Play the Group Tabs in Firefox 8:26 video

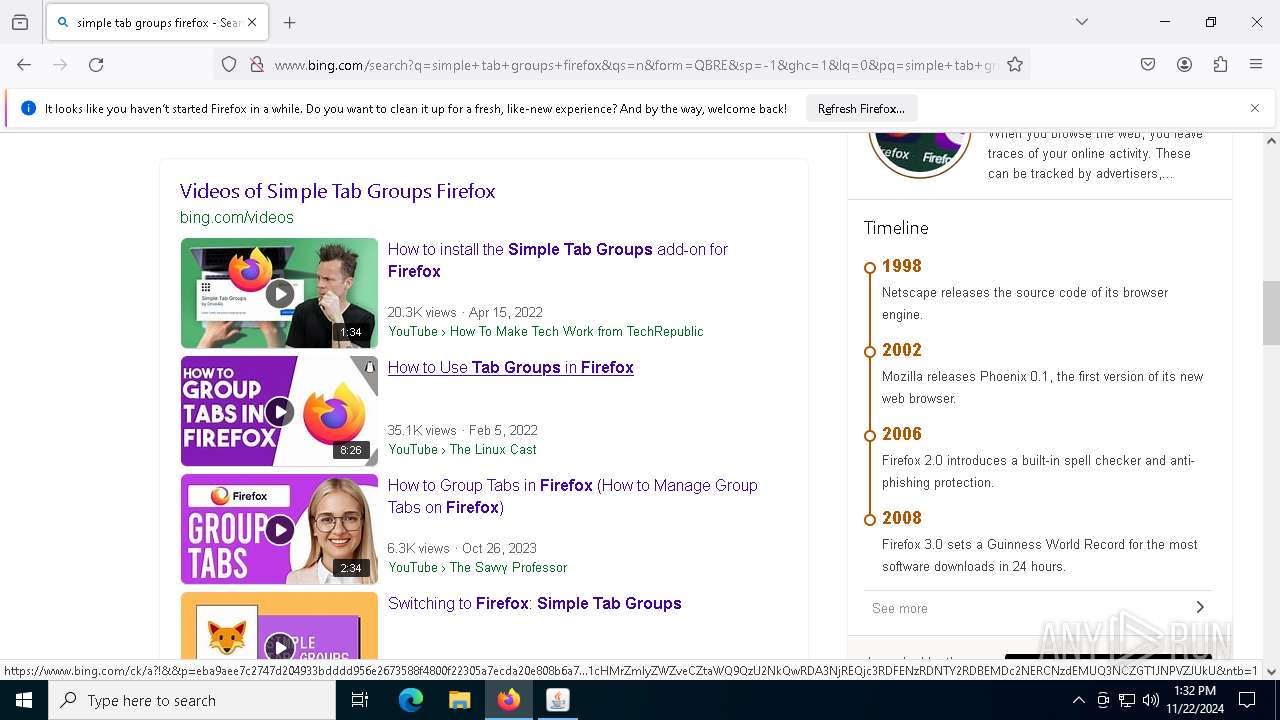[279, 411]
